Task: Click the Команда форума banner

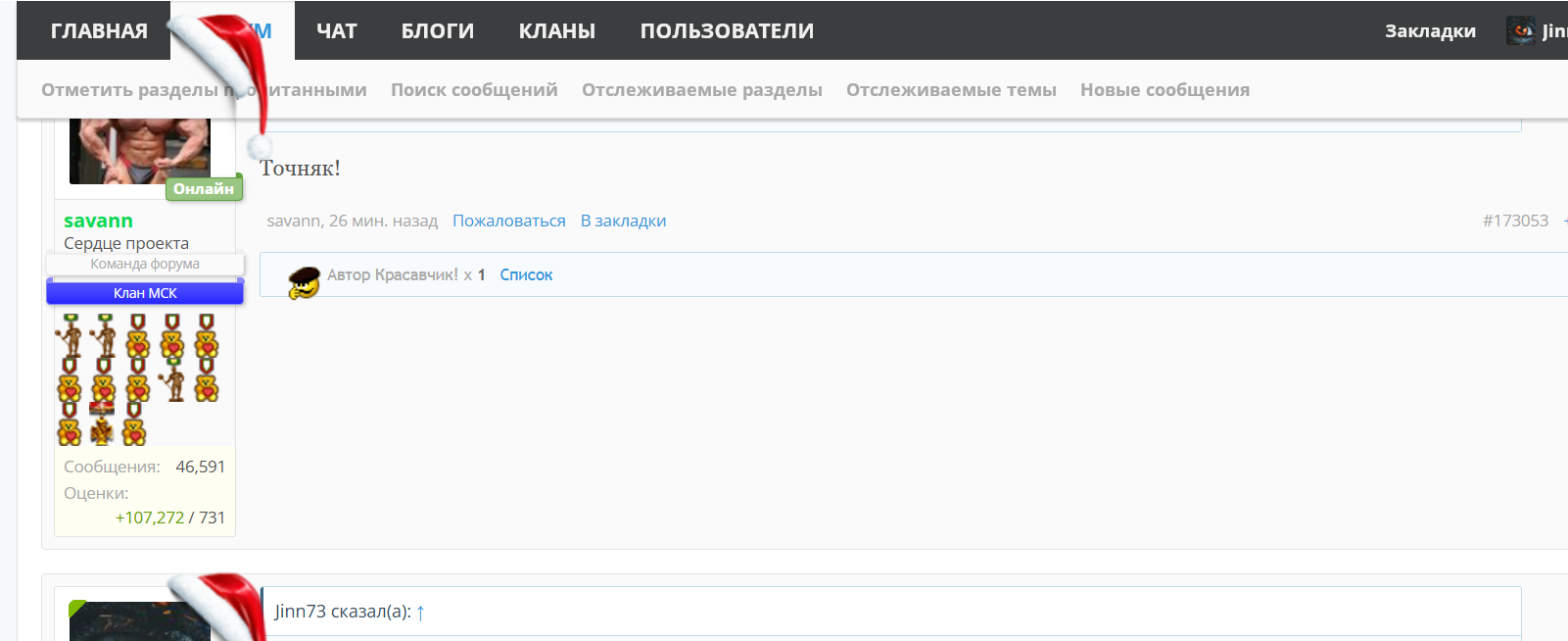Action: [x=145, y=264]
